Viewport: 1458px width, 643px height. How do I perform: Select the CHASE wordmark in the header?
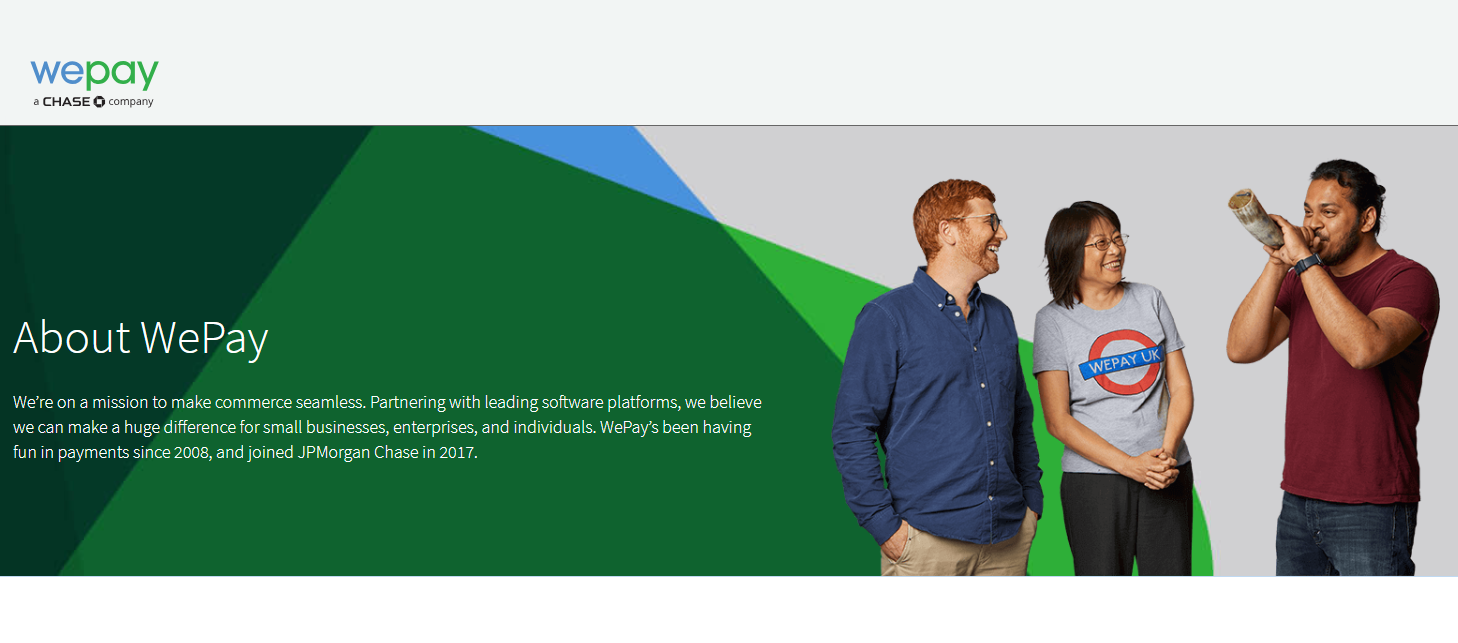(67, 101)
